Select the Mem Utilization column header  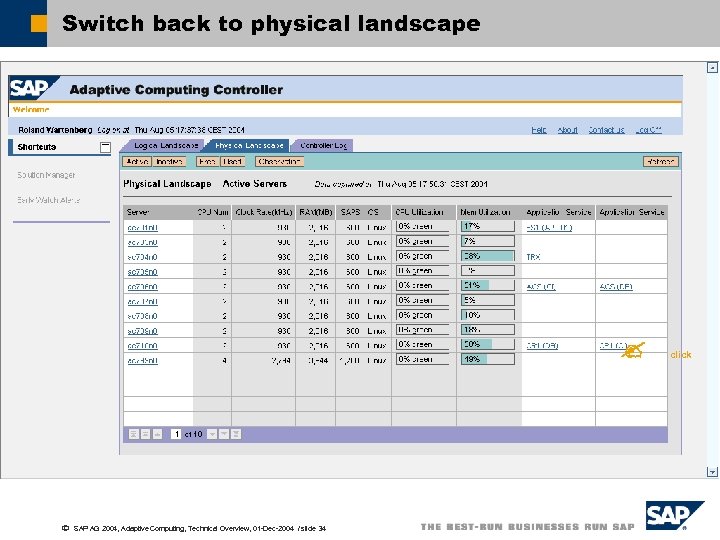tap(489, 212)
